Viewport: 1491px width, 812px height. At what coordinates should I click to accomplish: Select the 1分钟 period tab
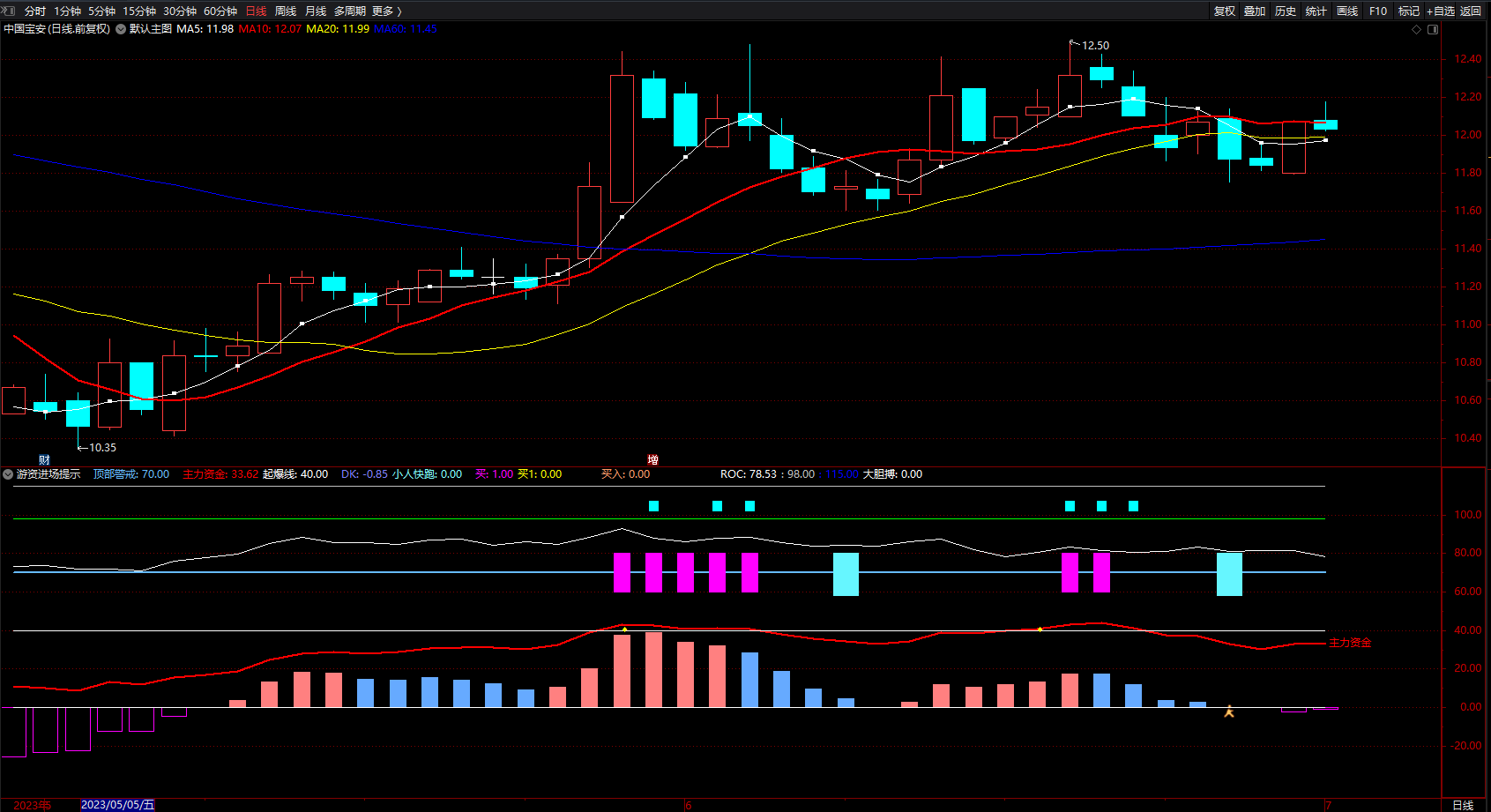click(x=67, y=11)
